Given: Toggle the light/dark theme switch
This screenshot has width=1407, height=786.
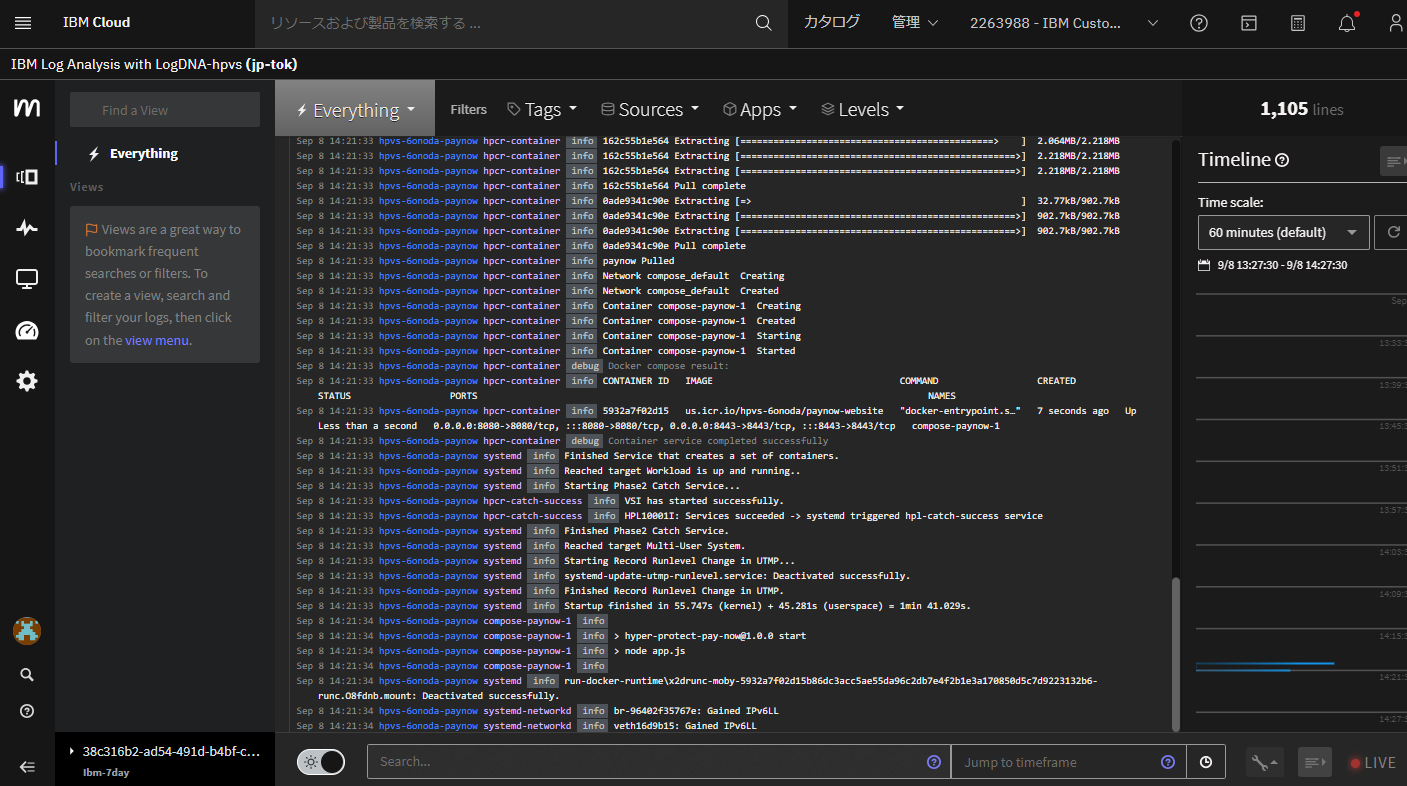Looking at the screenshot, I should [320, 762].
